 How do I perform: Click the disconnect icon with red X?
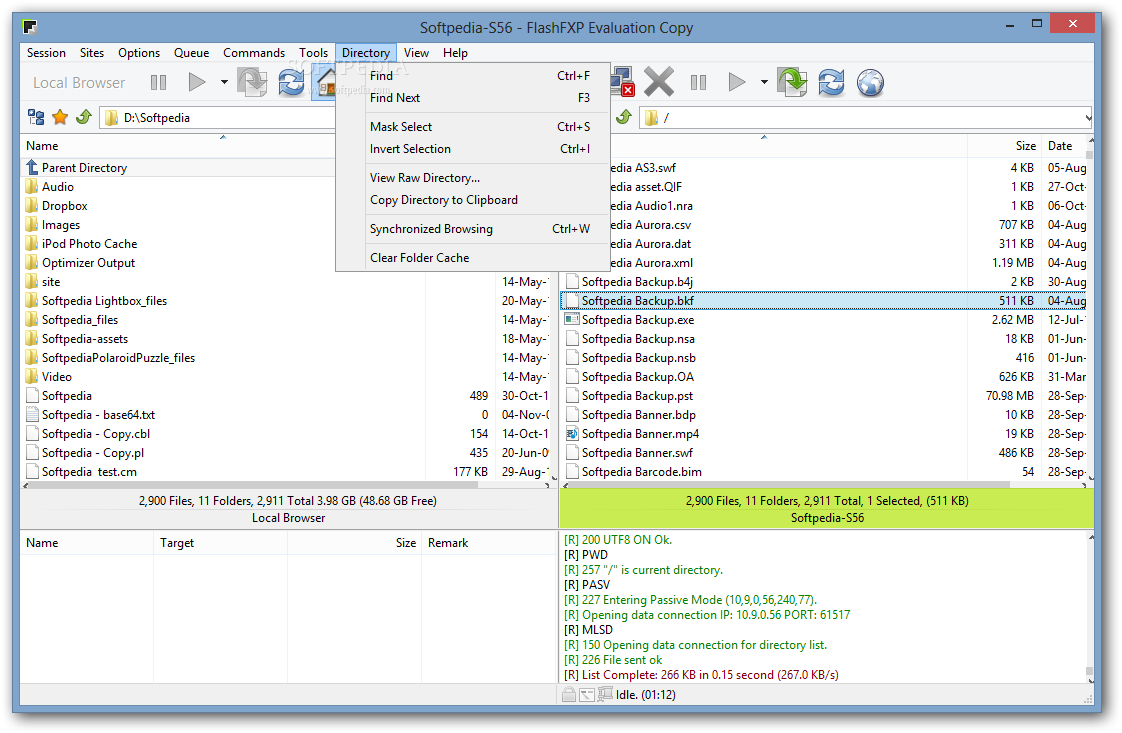[622, 82]
